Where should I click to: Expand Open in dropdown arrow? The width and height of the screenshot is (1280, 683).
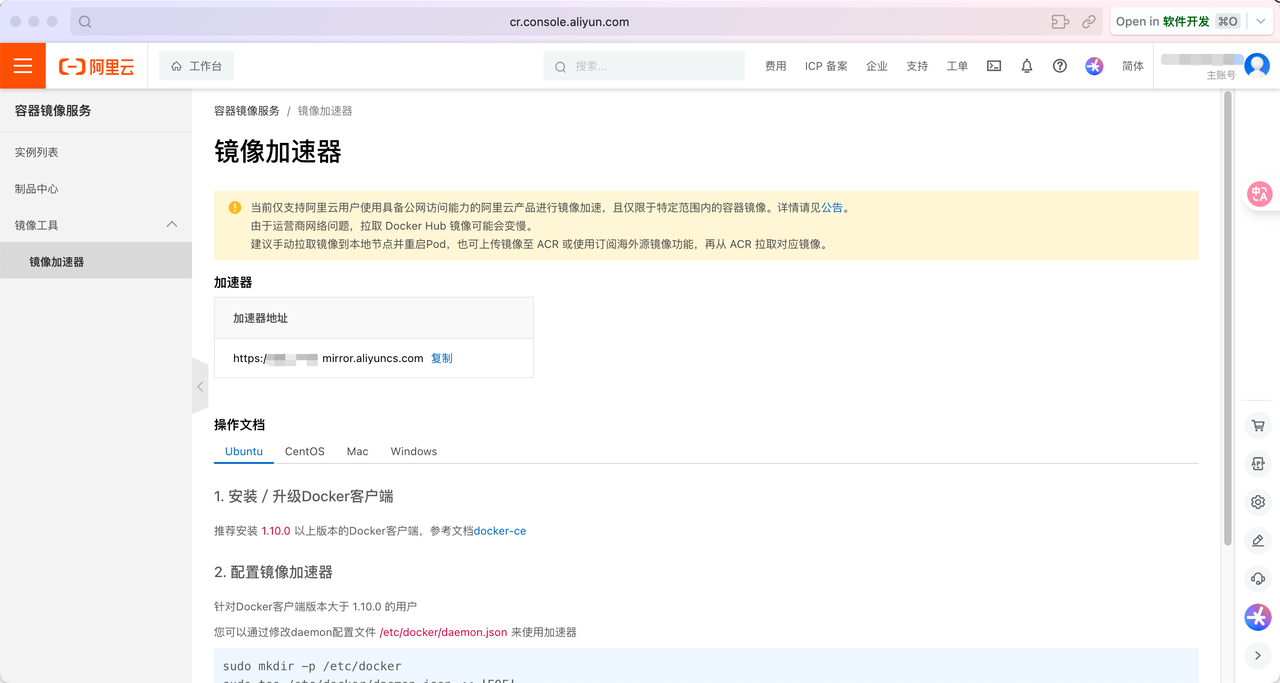click(x=1261, y=21)
